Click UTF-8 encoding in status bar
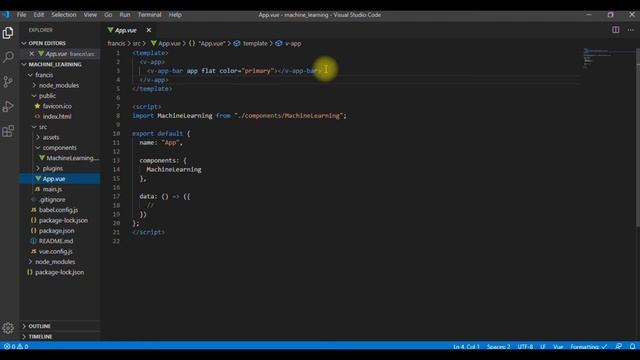 click(x=525, y=347)
